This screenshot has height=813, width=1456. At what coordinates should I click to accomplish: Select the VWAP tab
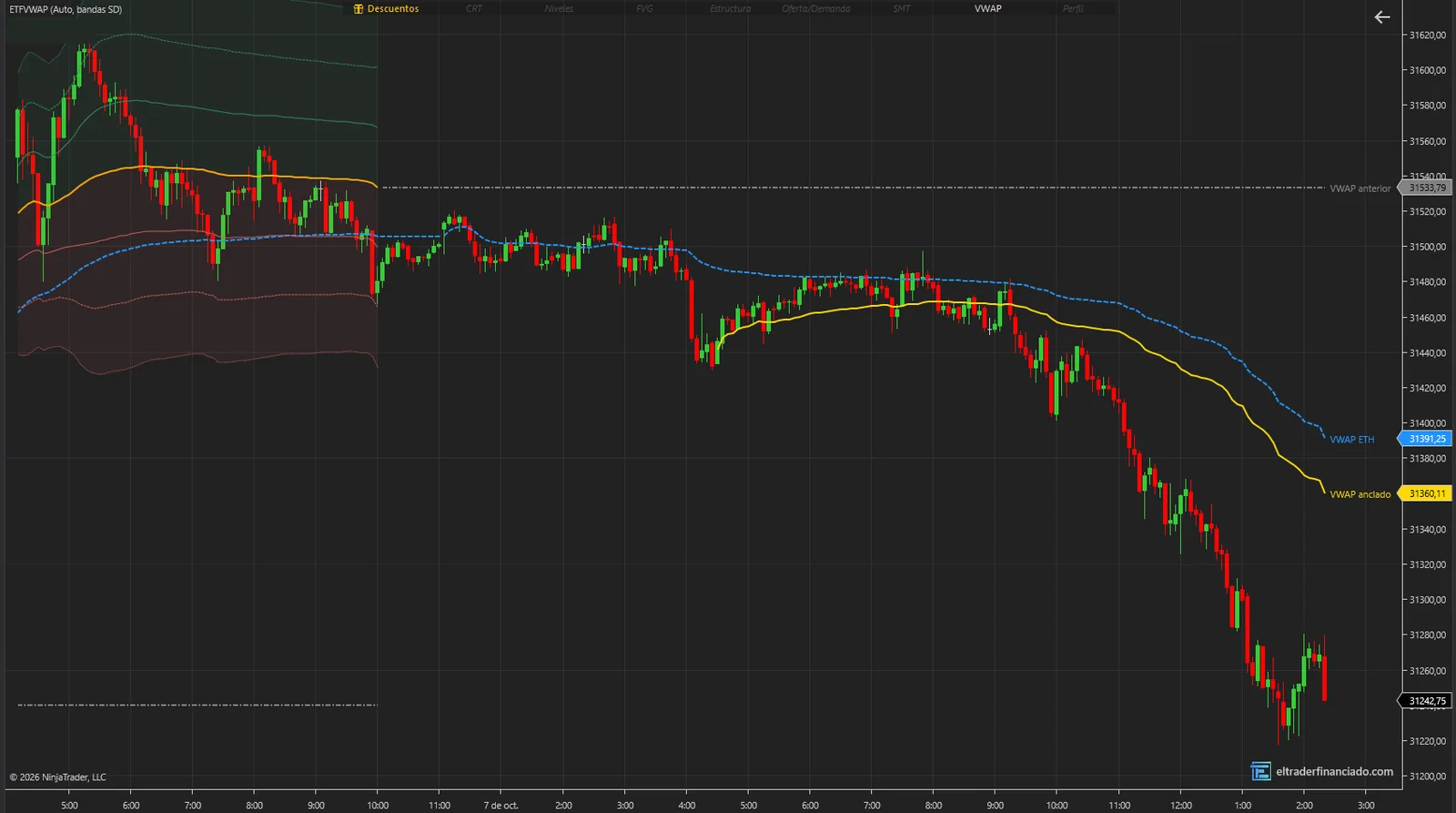987,9
